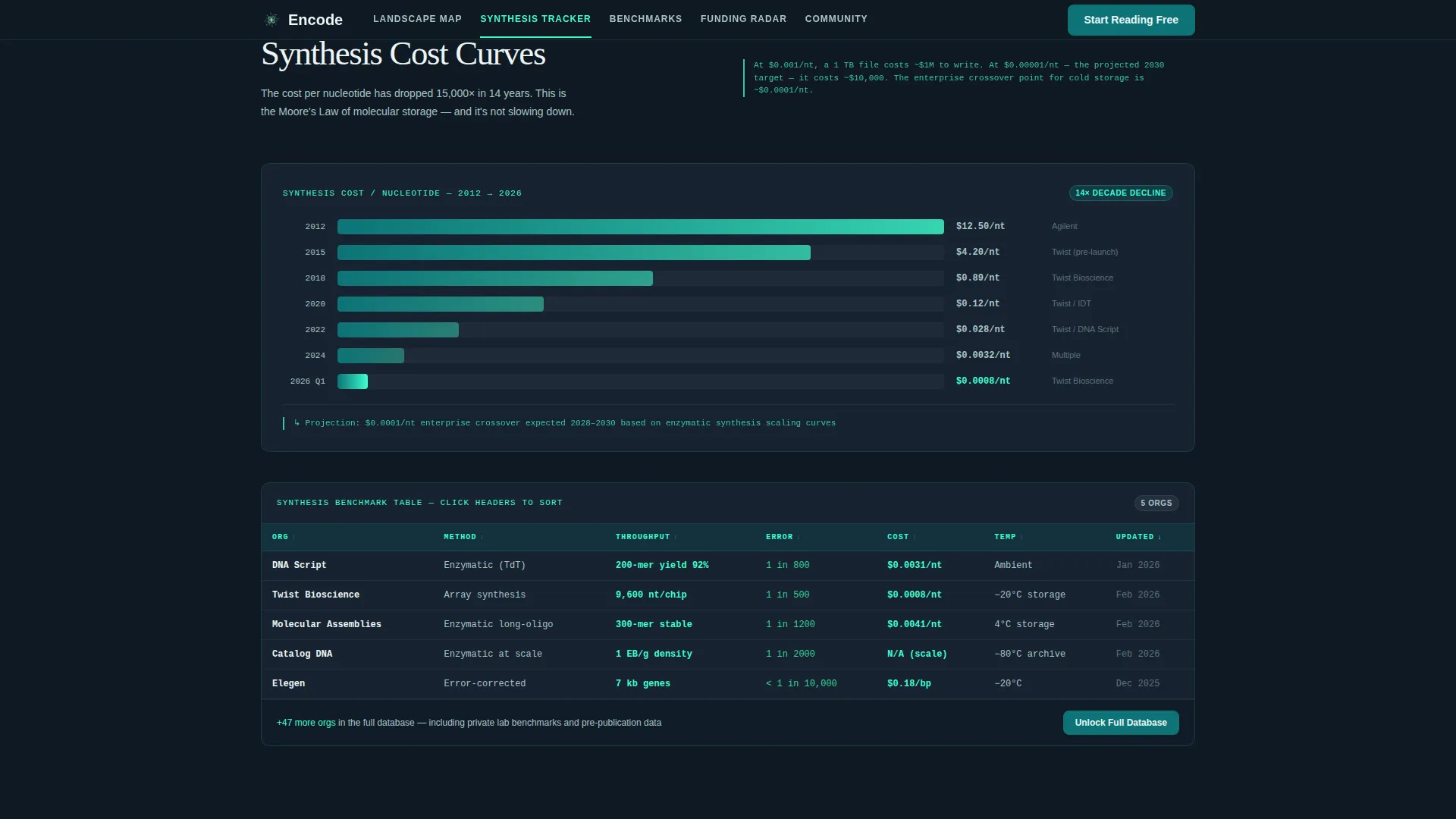
Task: Click the Enzymatic (TdT) method cell
Action: coord(485,566)
